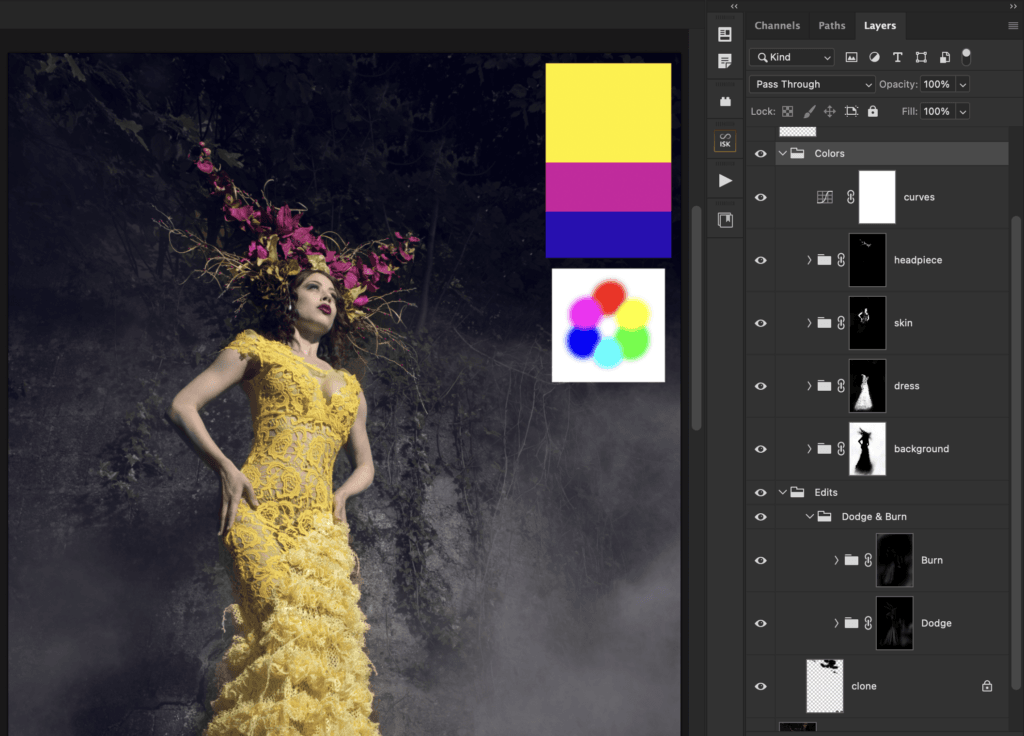Click the mask link icon on headpiece group
Image resolution: width=1024 pixels, height=736 pixels.
click(x=841, y=260)
